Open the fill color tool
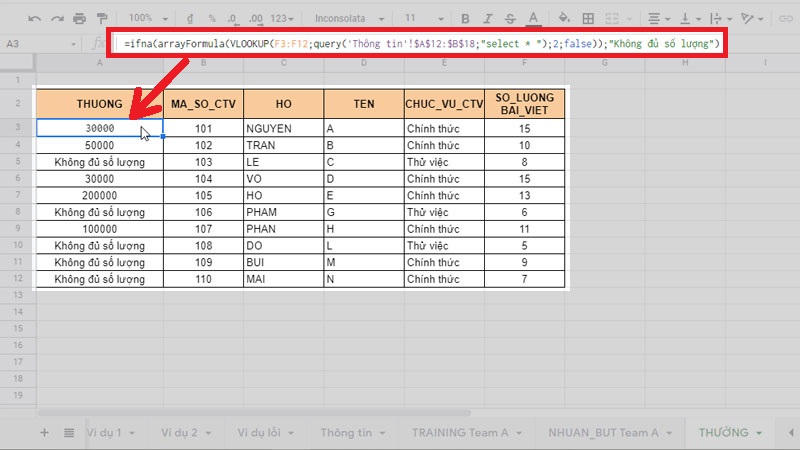This screenshot has width=800, height=450. pyautogui.click(x=563, y=18)
